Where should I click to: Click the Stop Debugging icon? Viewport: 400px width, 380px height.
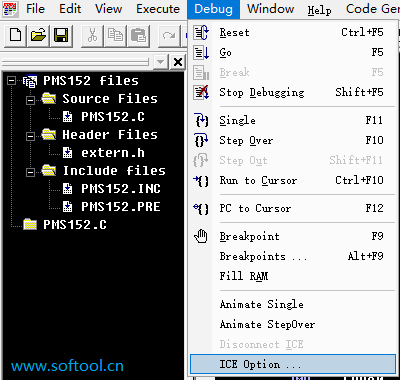(201, 92)
